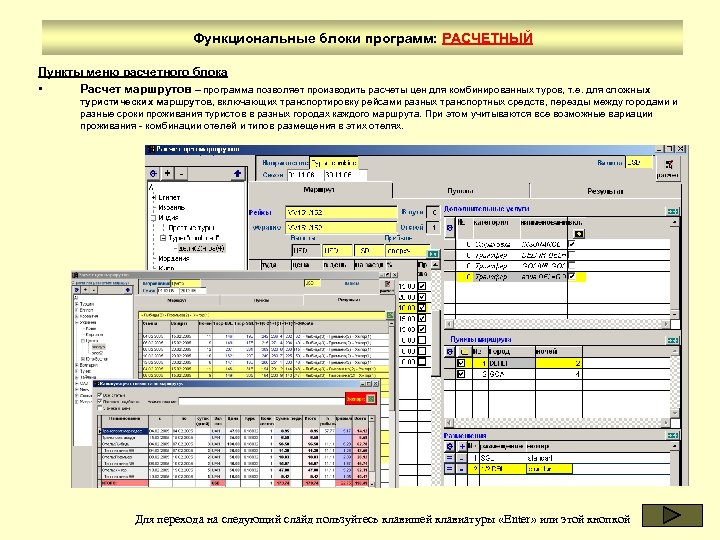The image size is (720, 540).
Task: Click the обратно return flight field
Action: click(340, 227)
